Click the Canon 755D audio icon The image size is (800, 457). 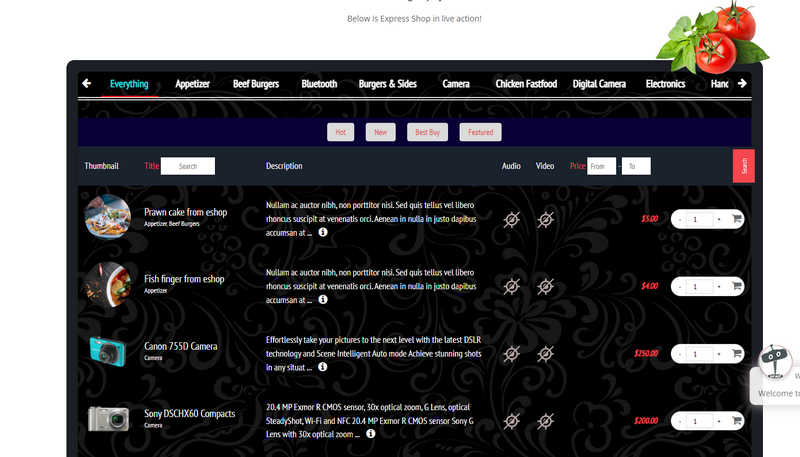511,353
